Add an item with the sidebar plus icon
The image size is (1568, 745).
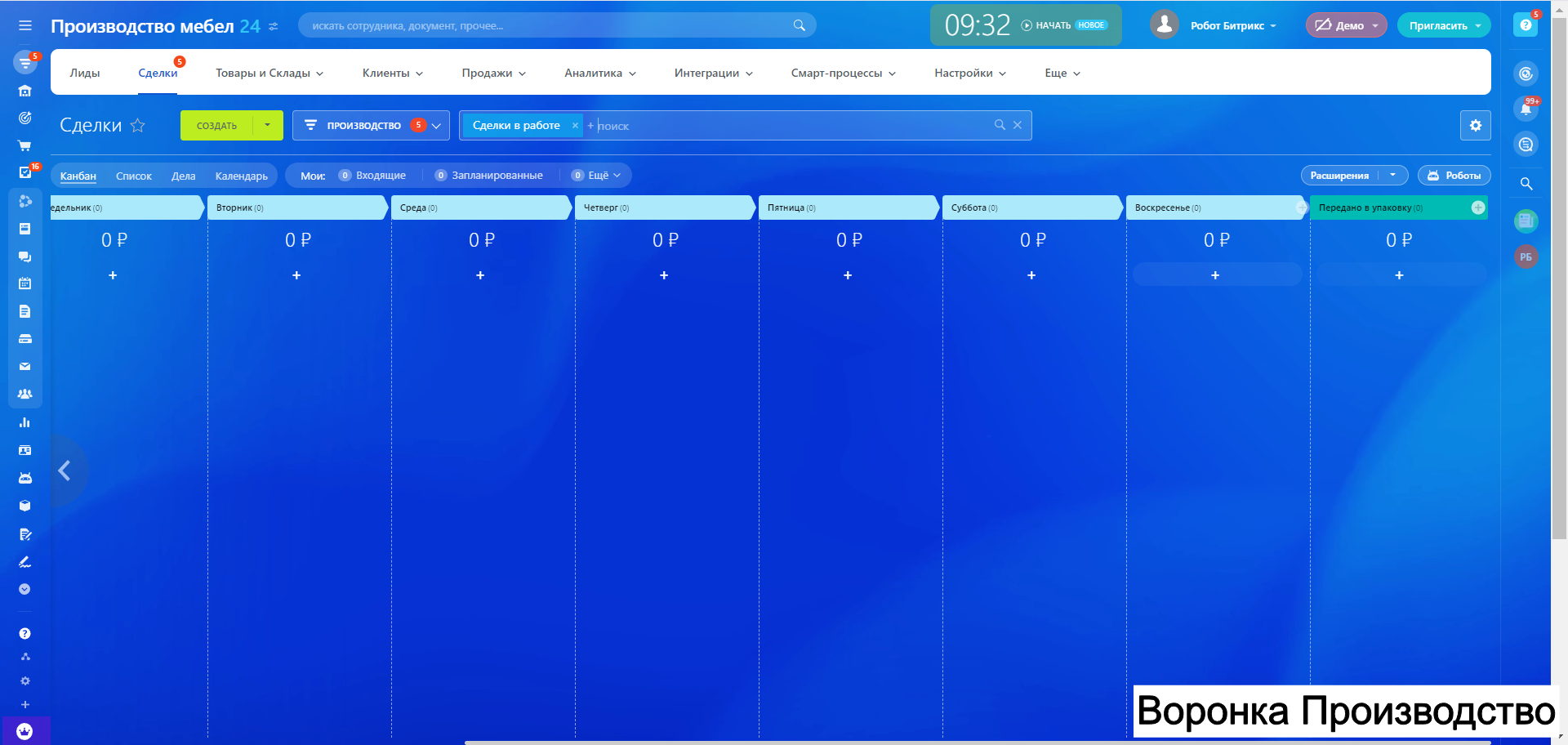pos(25,704)
